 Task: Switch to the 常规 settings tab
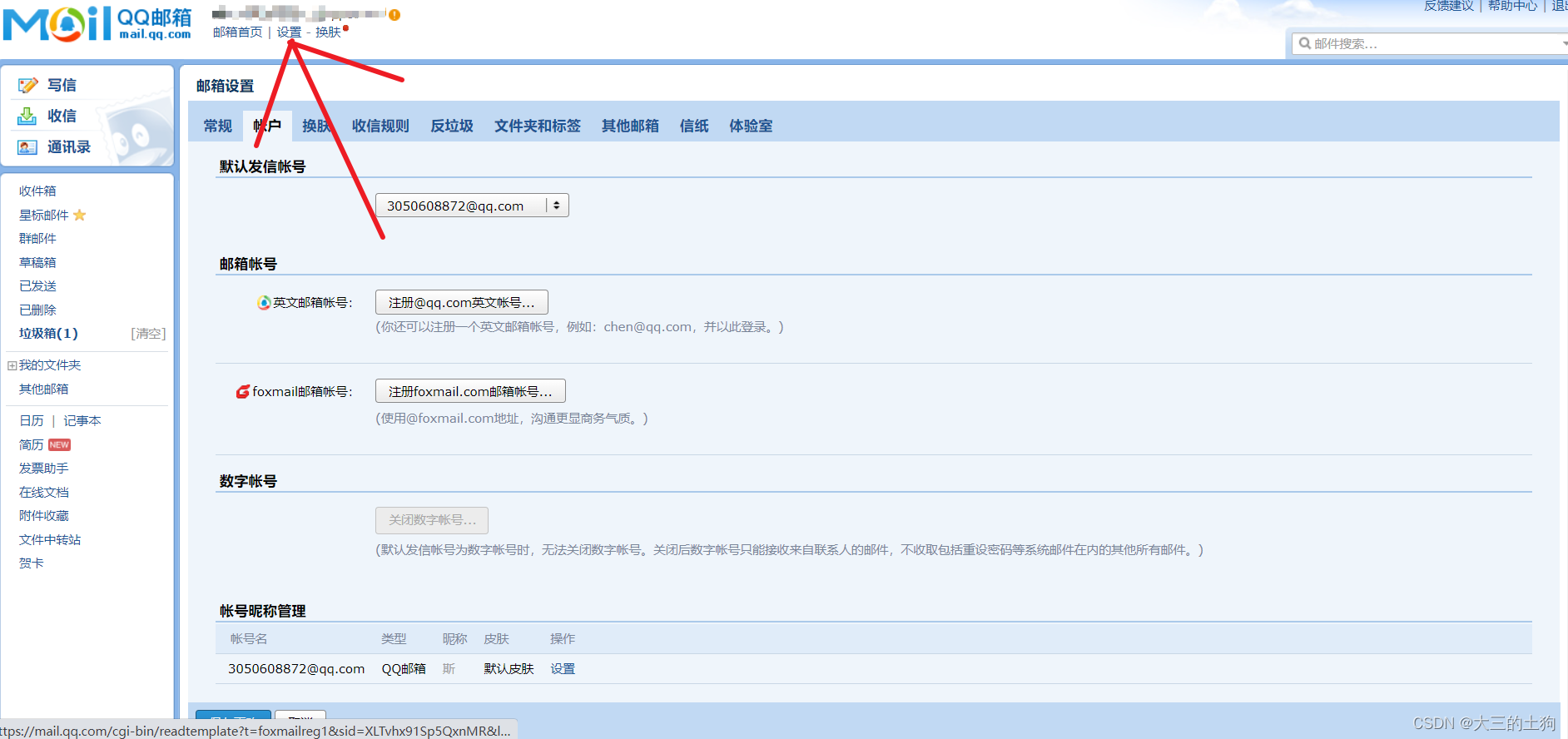(x=218, y=126)
